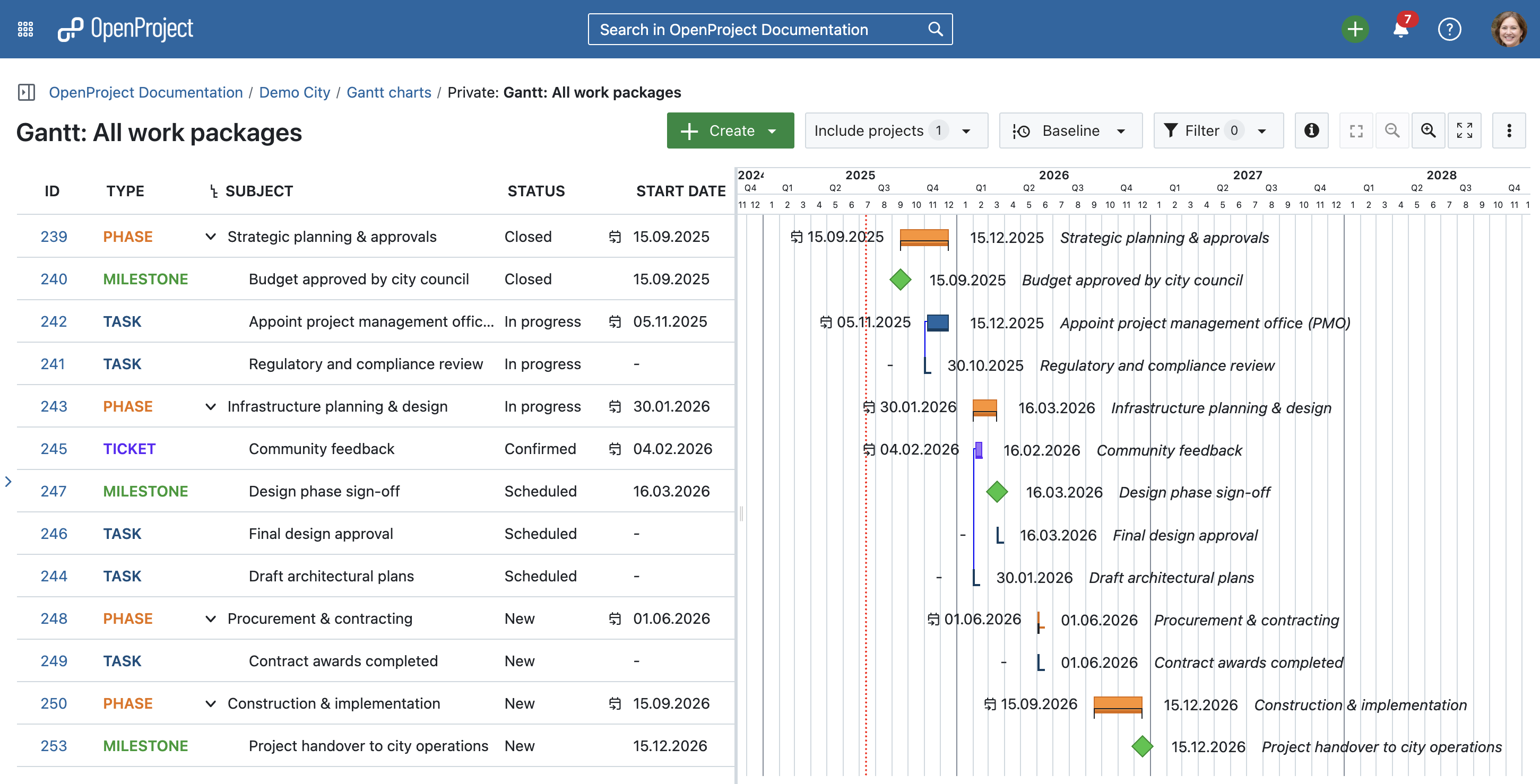Zoom out the Gantt chart timeline
1540x784 pixels.
pos(1392,130)
